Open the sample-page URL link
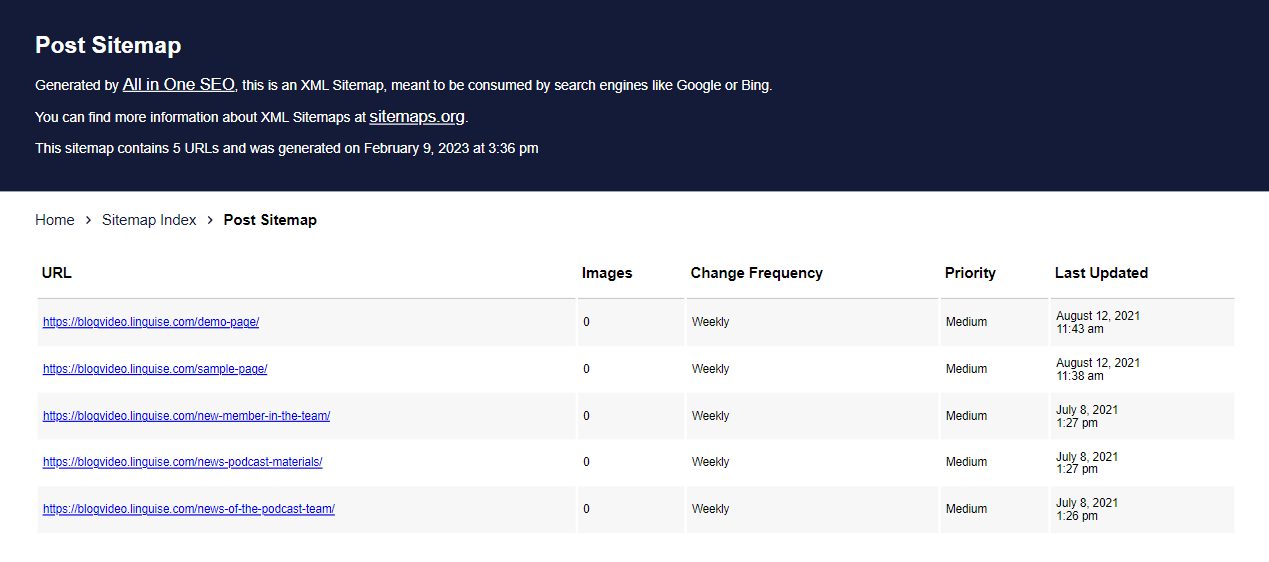Screen dimensions: 1269x562 155,369
